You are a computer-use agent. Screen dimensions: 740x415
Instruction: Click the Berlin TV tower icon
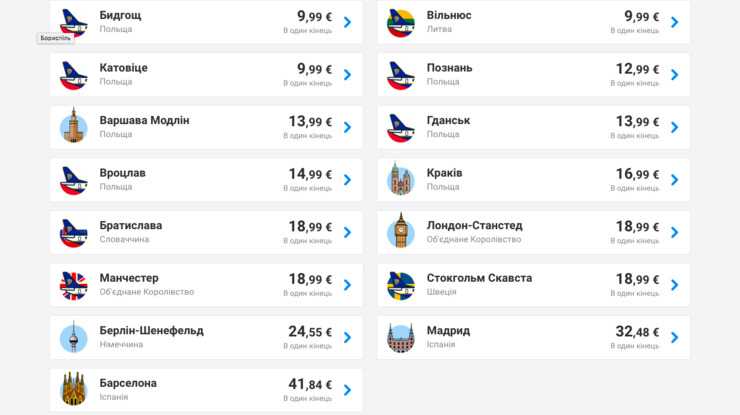coord(74,337)
